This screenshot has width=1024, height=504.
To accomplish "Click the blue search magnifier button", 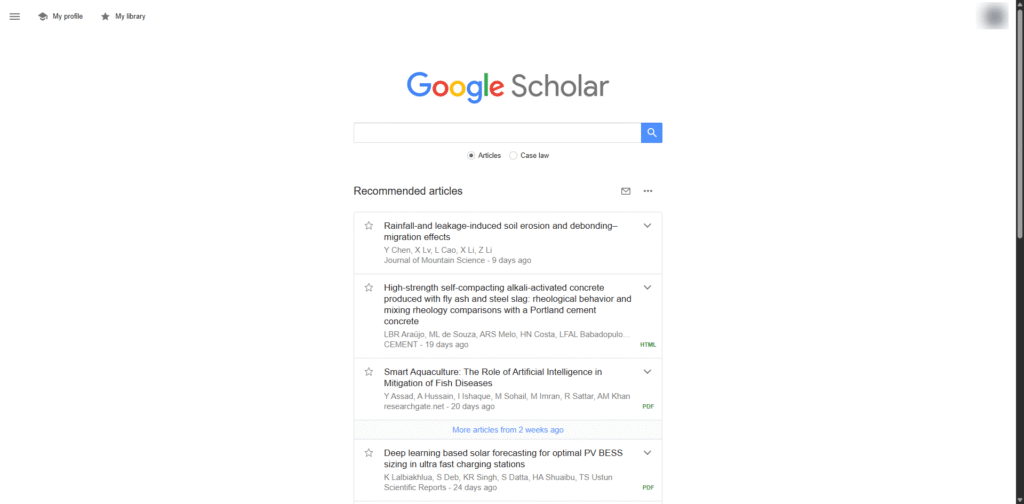I will coord(651,133).
